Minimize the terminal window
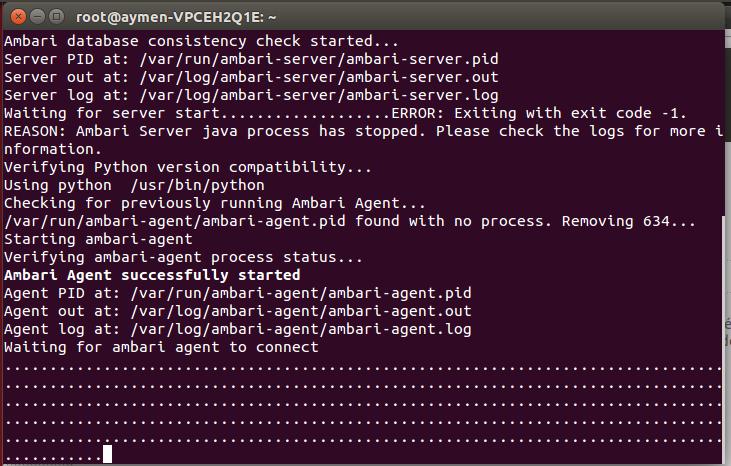The width and height of the screenshot is (731, 466). 35,15
